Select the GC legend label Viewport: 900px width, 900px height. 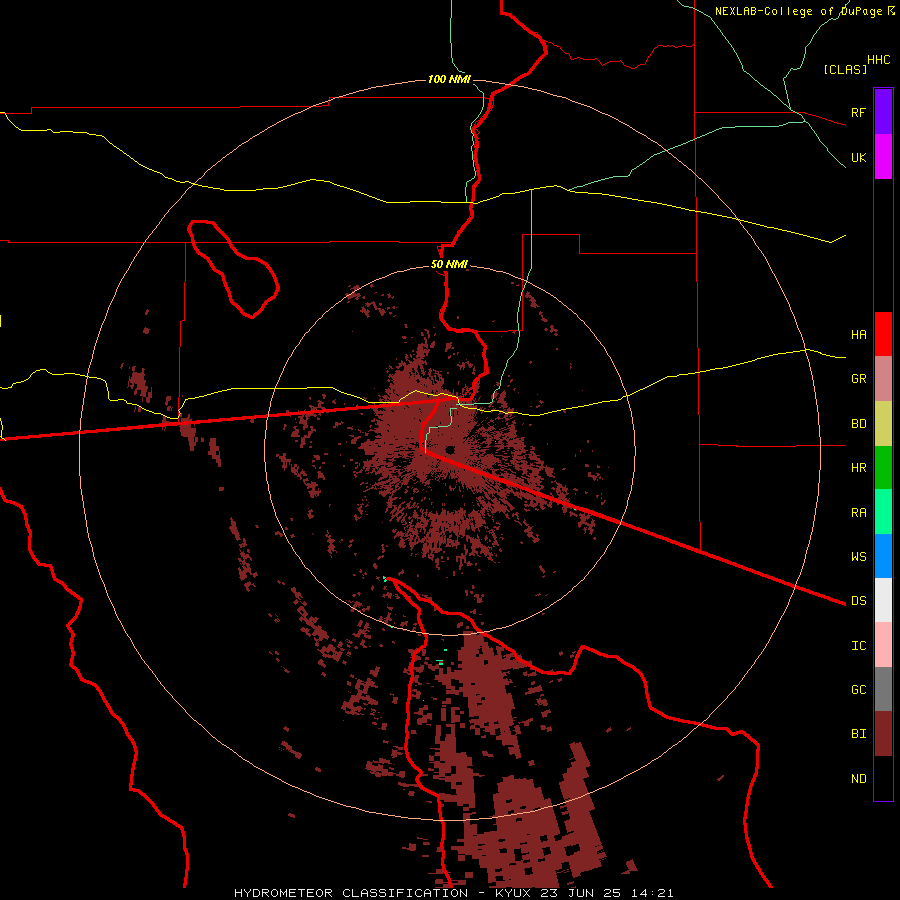[858, 690]
